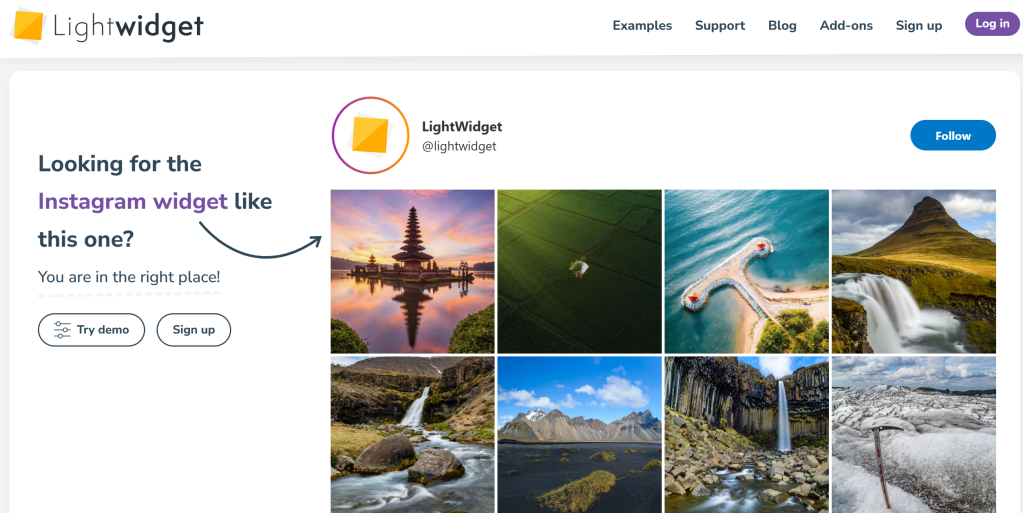Open the cone mountain with waterfall photo
This screenshot has width=1023, height=513.
pos(913,272)
